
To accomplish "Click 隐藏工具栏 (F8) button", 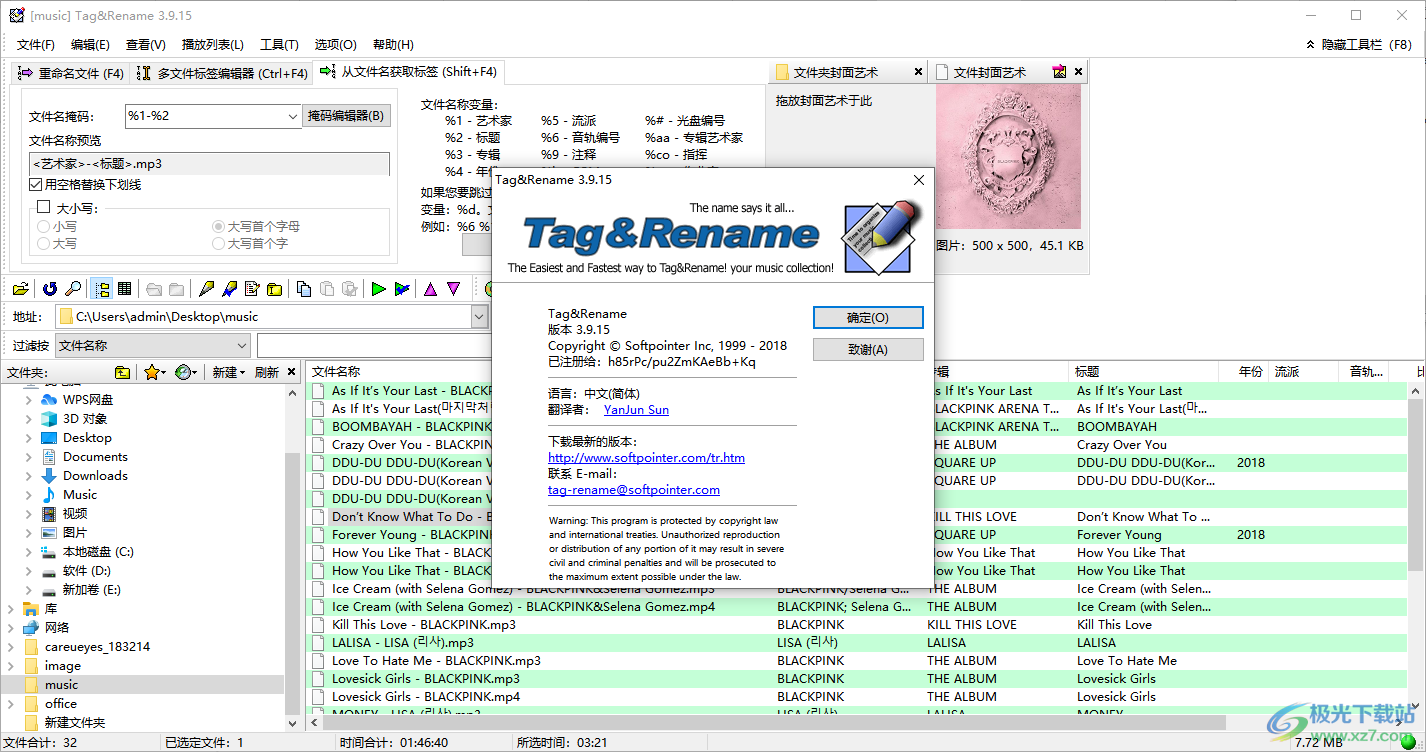I will tap(1359, 44).
